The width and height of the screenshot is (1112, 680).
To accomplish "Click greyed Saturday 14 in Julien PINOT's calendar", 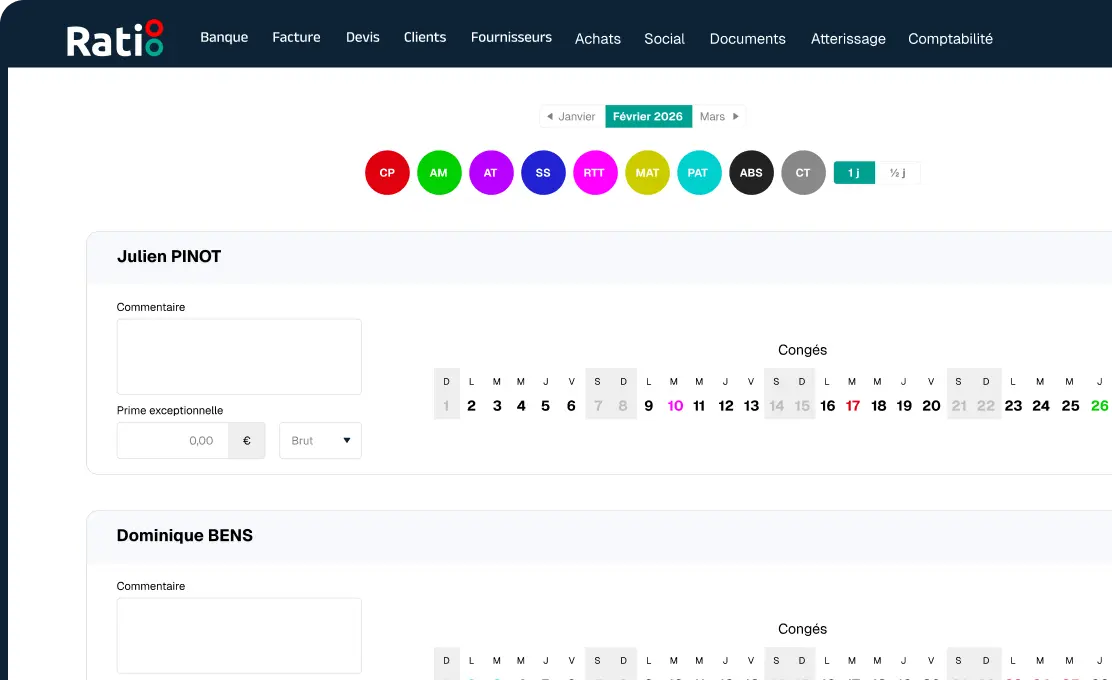I will pyautogui.click(x=777, y=406).
